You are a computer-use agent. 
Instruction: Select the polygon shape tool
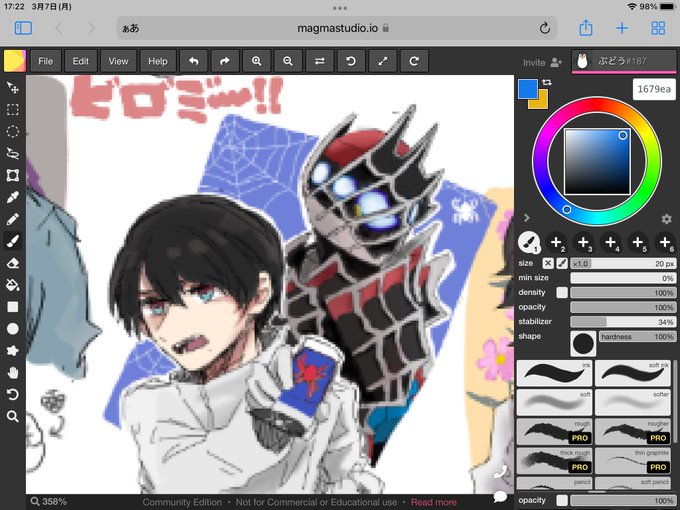pyautogui.click(x=13, y=350)
